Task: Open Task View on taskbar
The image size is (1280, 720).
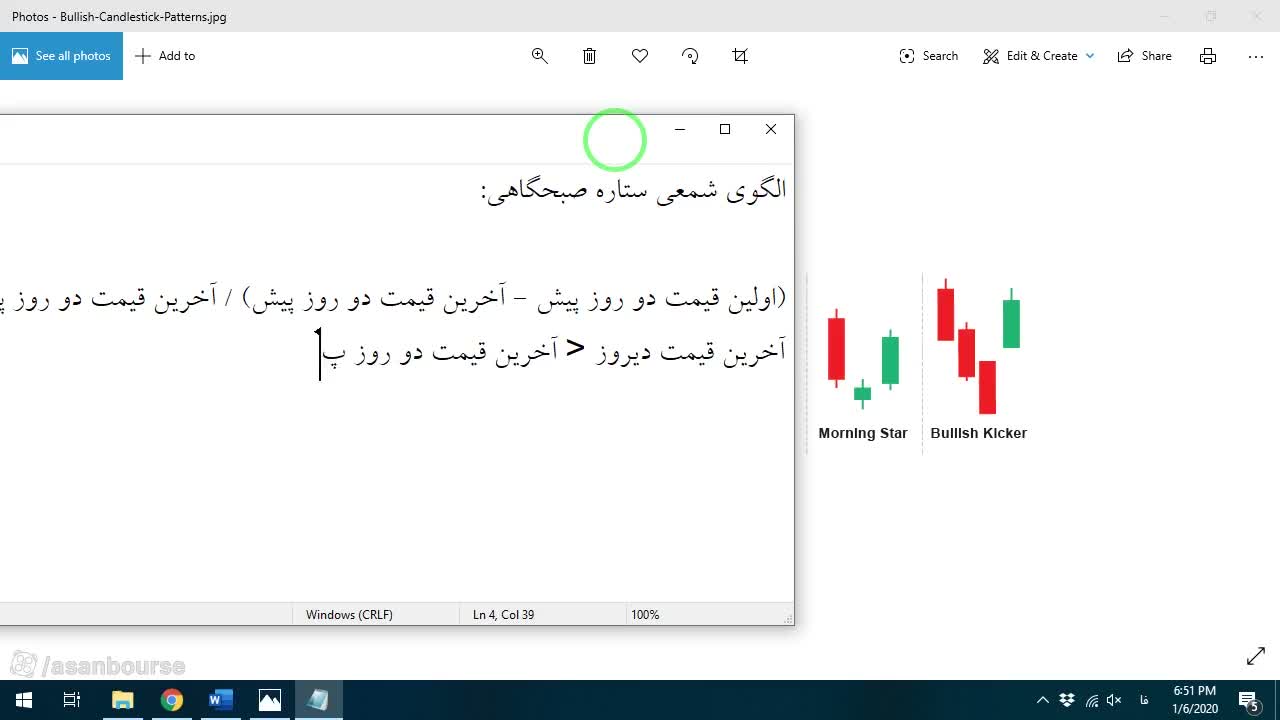Action: tap(72, 700)
